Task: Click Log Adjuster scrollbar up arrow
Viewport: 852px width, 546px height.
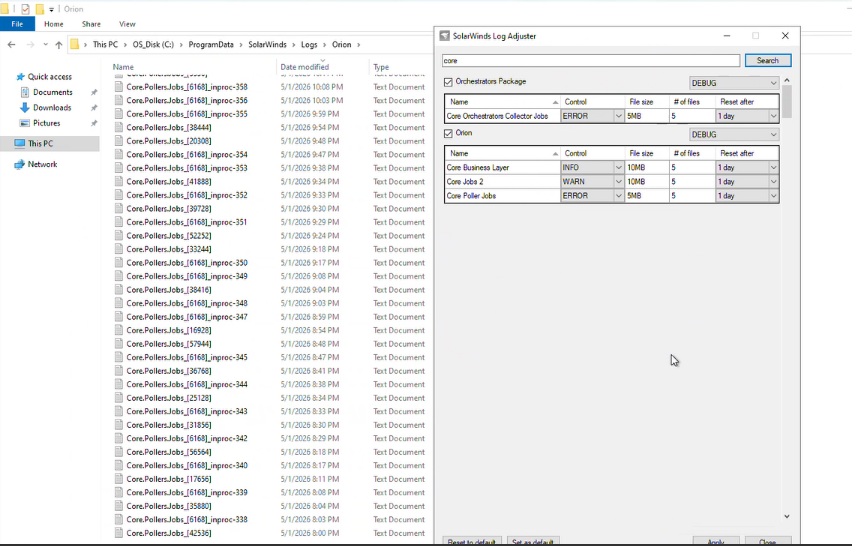Action: click(x=787, y=80)
